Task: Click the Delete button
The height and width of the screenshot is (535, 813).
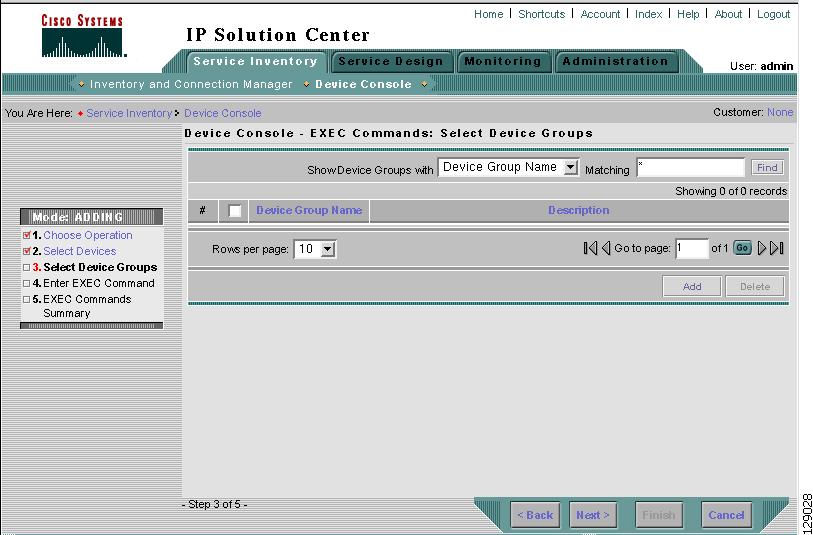Action: click(755, 287)
